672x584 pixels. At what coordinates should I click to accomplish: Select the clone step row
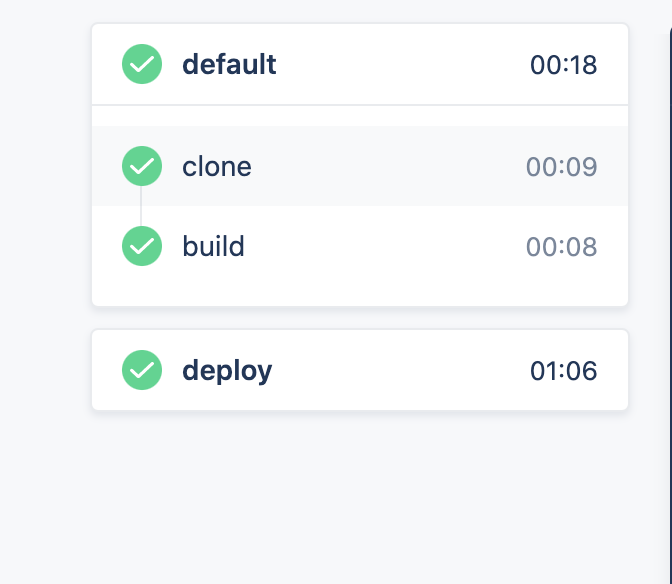pyautogui.click(x=360, y=166)
